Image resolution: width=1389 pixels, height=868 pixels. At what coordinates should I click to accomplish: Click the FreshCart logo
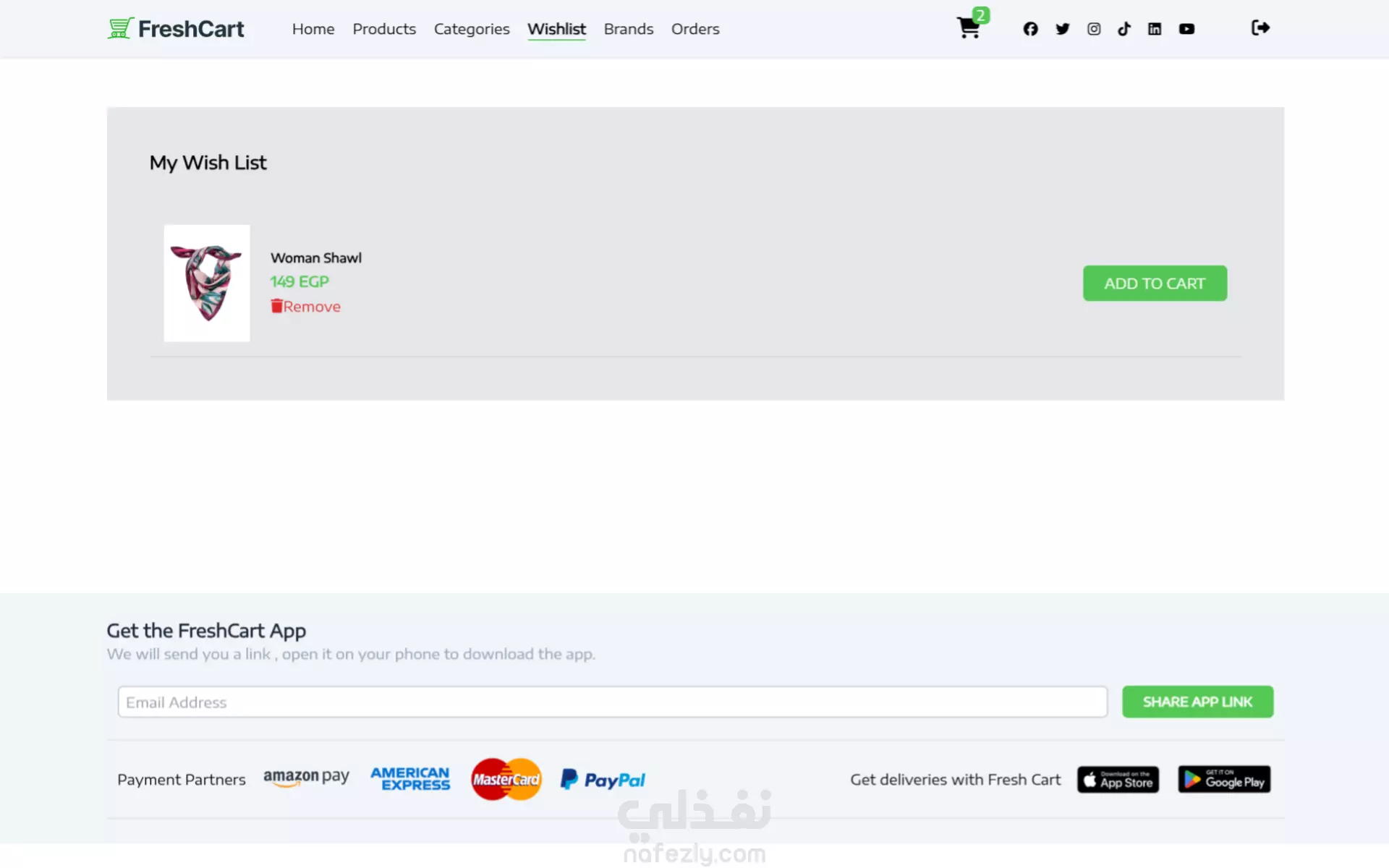click(176, 29)
